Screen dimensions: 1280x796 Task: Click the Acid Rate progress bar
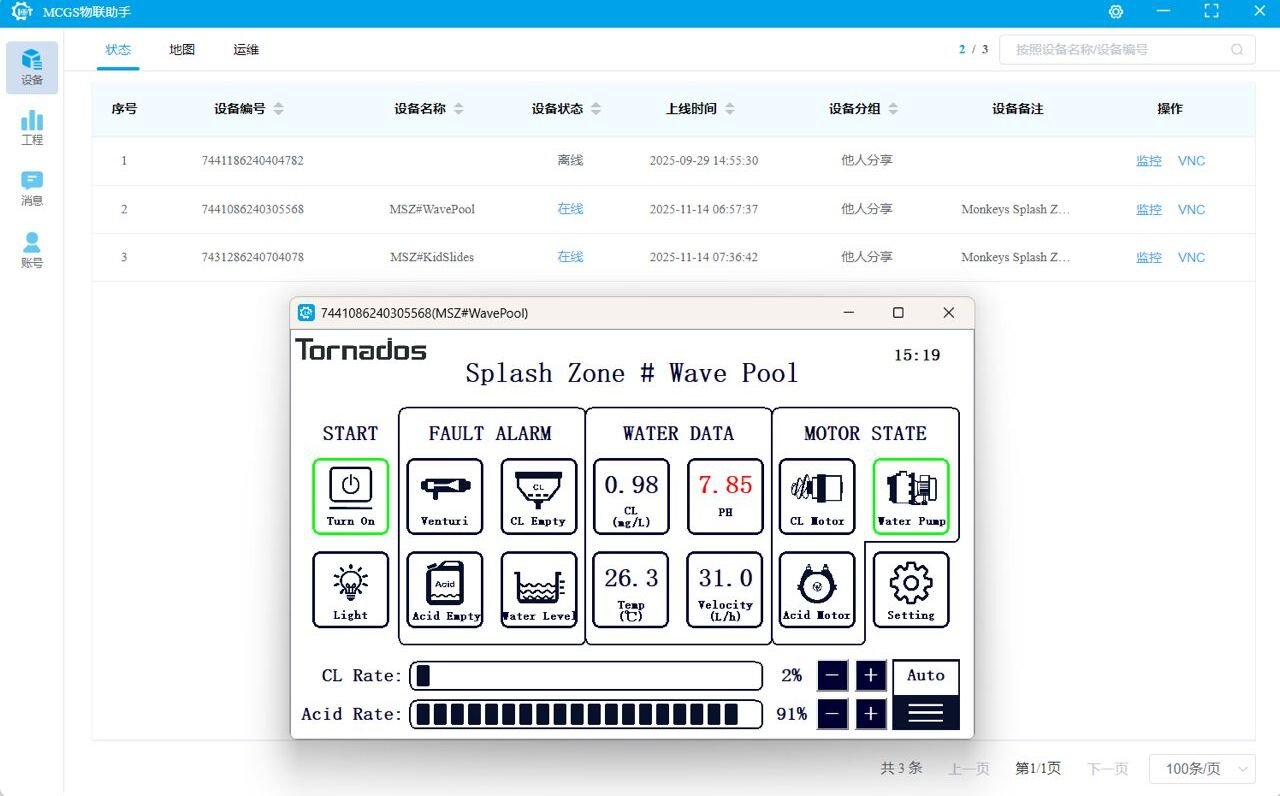(x=586, y=714)
